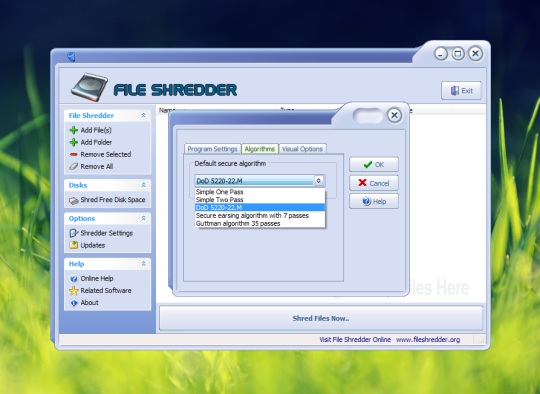Image resolution: width=540 pixels, height=394 pixels.
Task: Click Visit File Shredder Online text
Action: (355, 340)
